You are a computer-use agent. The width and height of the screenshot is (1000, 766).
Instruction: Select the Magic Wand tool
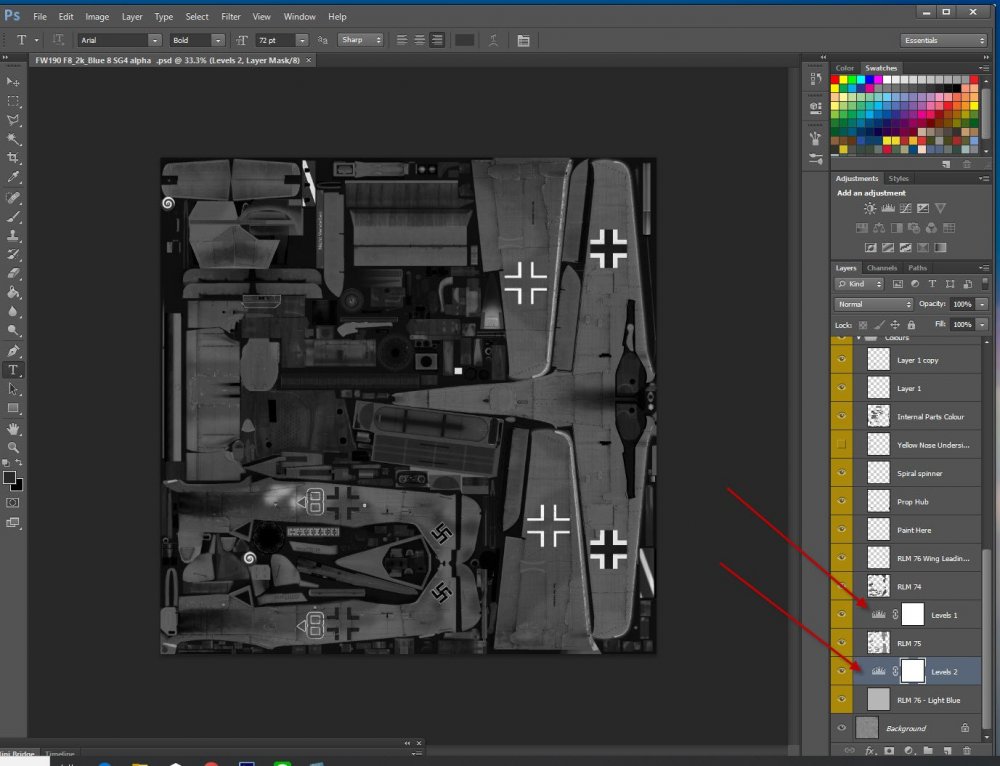pyautogui.click(x=14, y=139)
